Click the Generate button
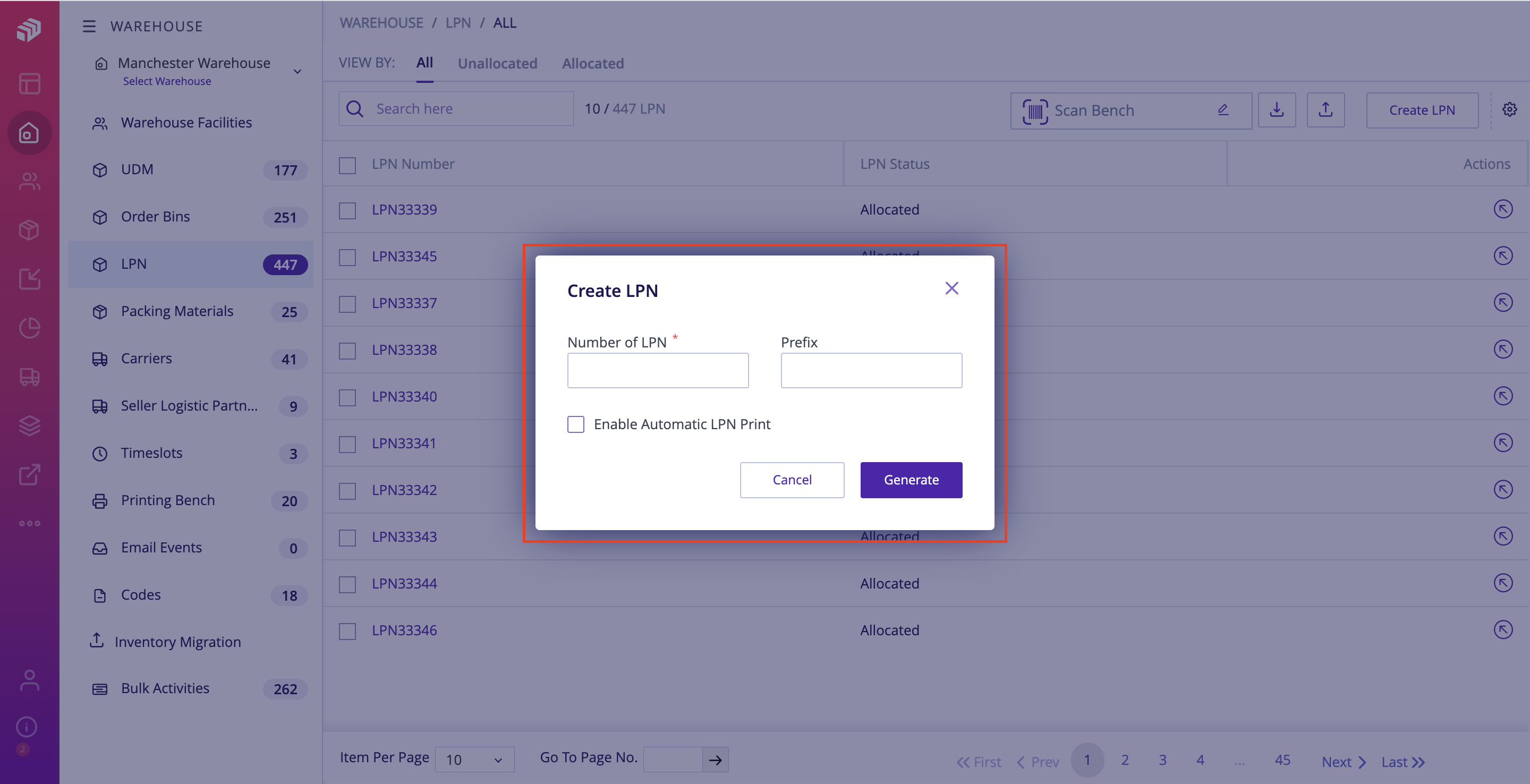The height and width of the screenshot is (784, 1530). [911, 480]
